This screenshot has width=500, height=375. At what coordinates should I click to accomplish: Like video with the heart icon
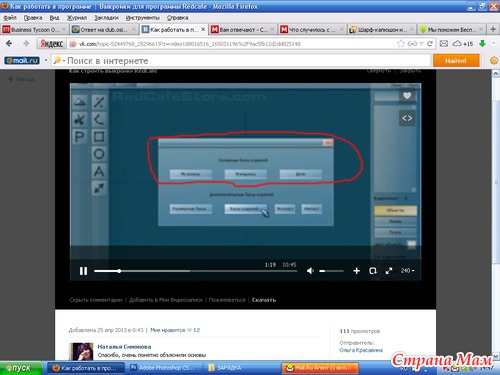pos(407,96)
